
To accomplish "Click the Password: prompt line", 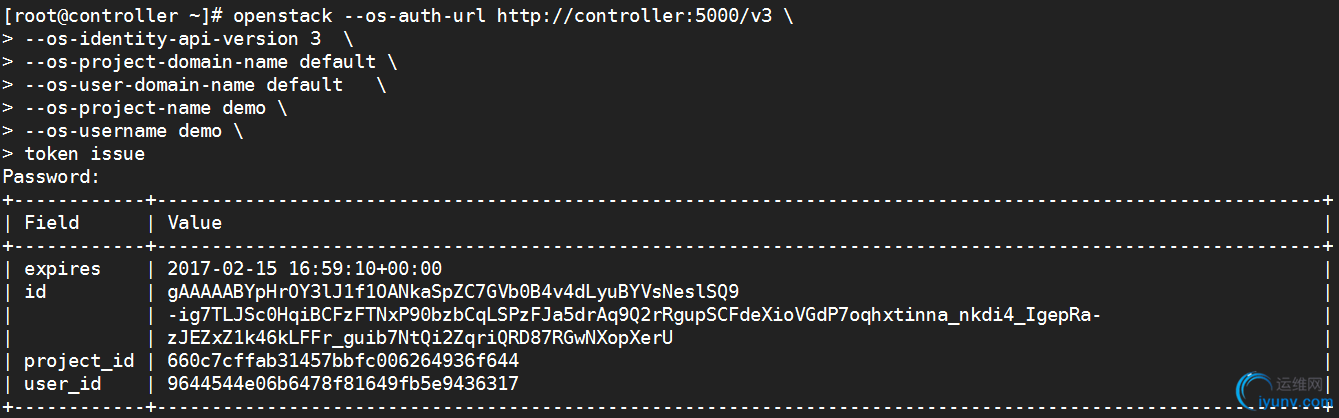I will tap(52, 177).
